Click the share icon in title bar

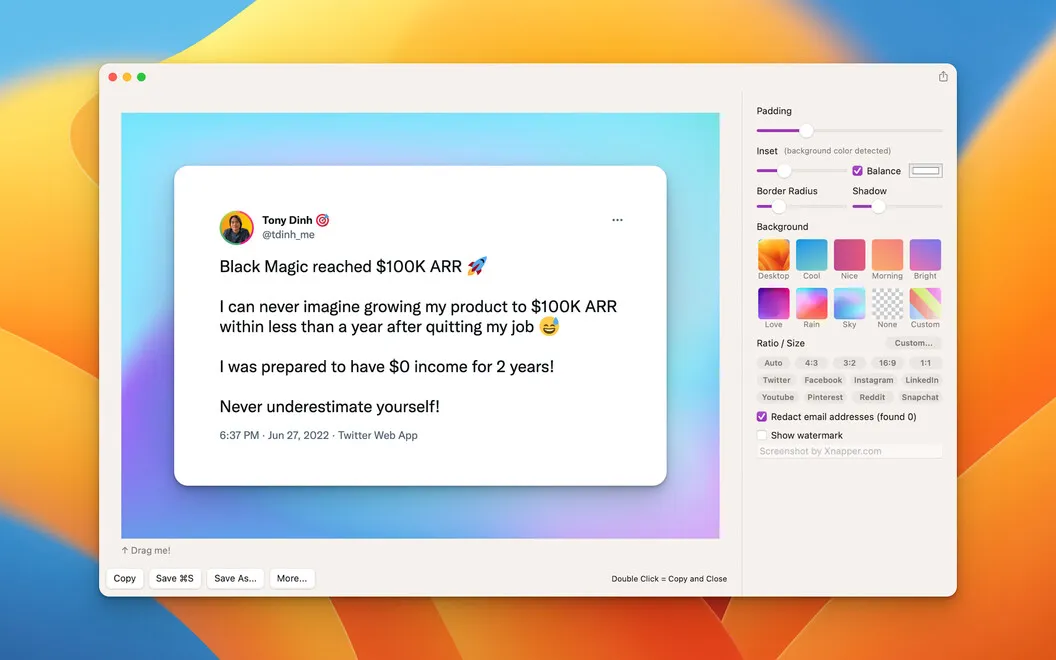coord(943,76)
